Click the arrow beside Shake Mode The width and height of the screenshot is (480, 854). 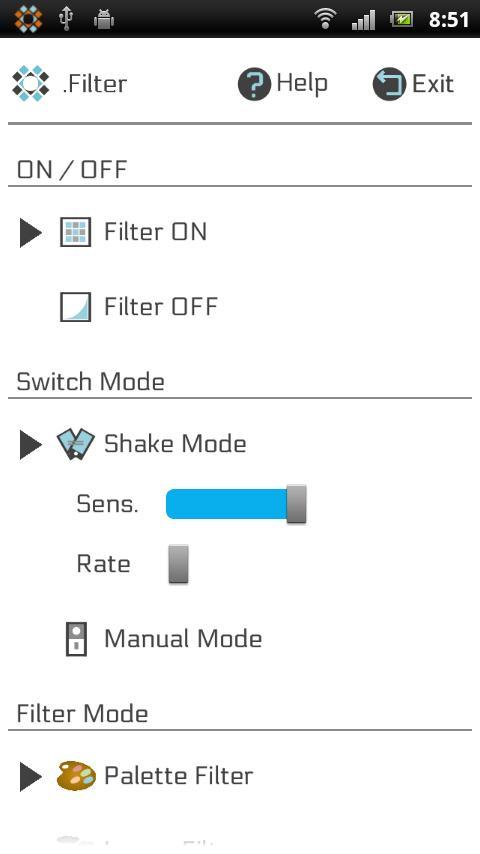[31, 444]
